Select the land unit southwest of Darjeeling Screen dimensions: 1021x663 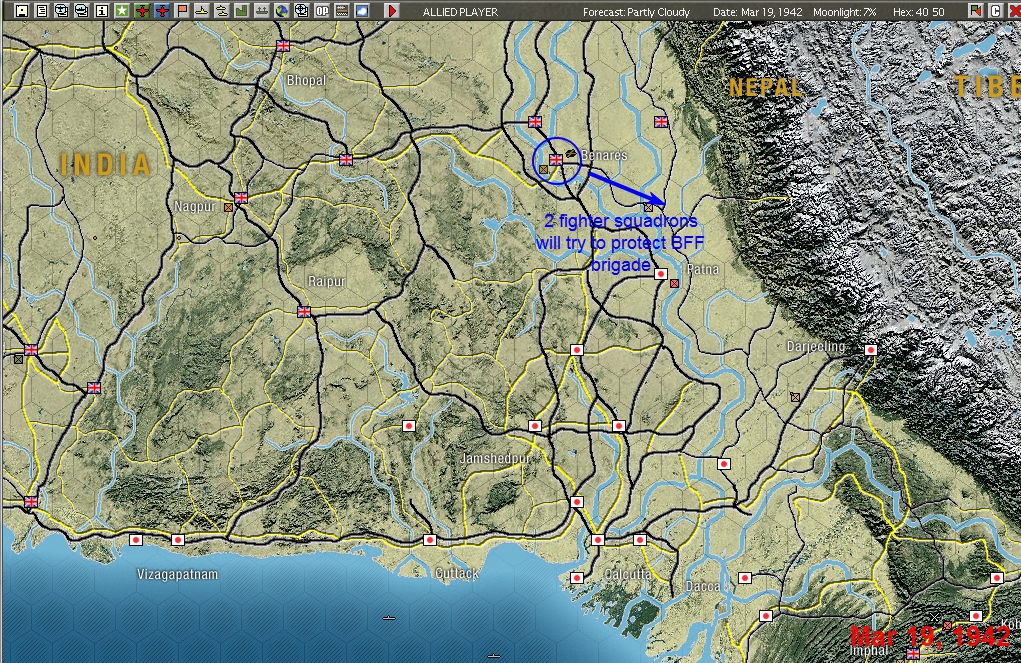pyautogui.click(x=795, y=397)
